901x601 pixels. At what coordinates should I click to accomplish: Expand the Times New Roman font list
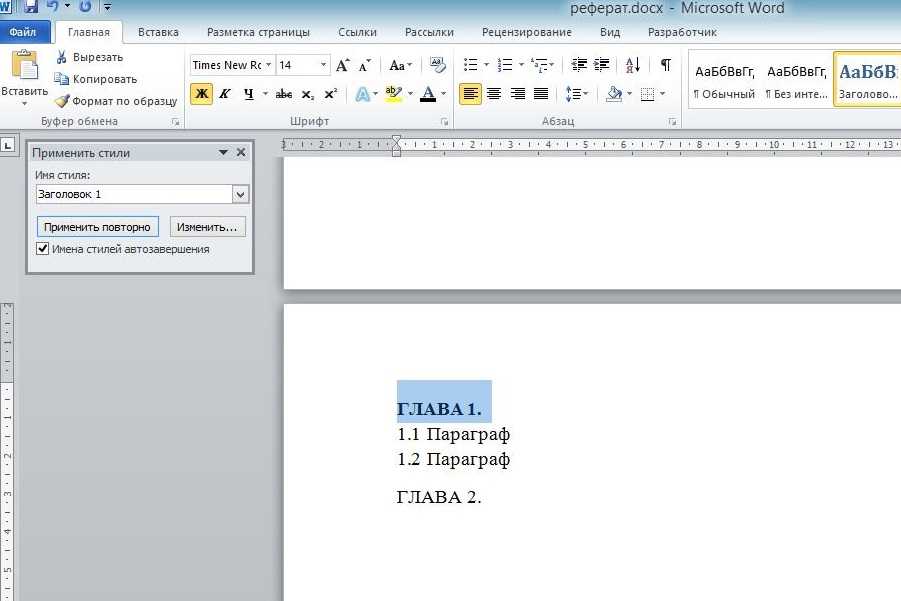pyautogui.click(x=269, y=65)
